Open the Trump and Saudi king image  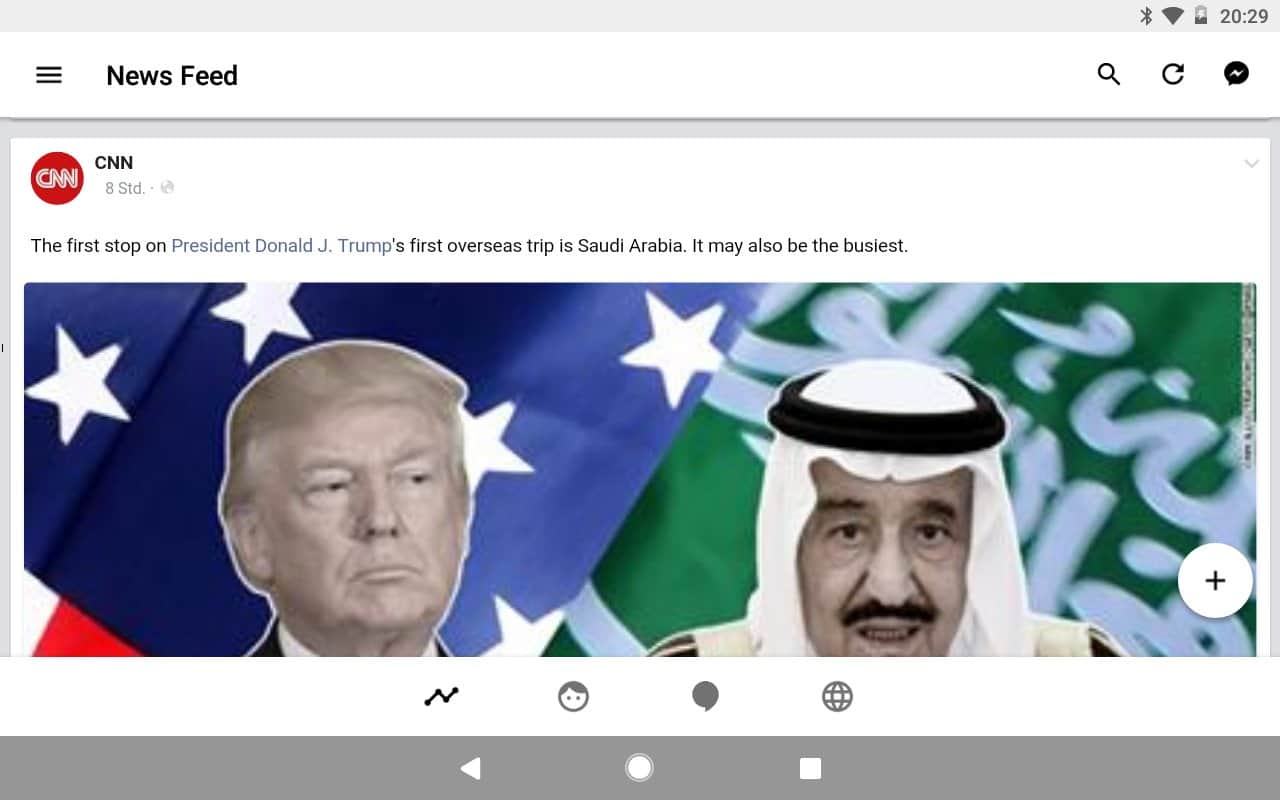(640, 470)
